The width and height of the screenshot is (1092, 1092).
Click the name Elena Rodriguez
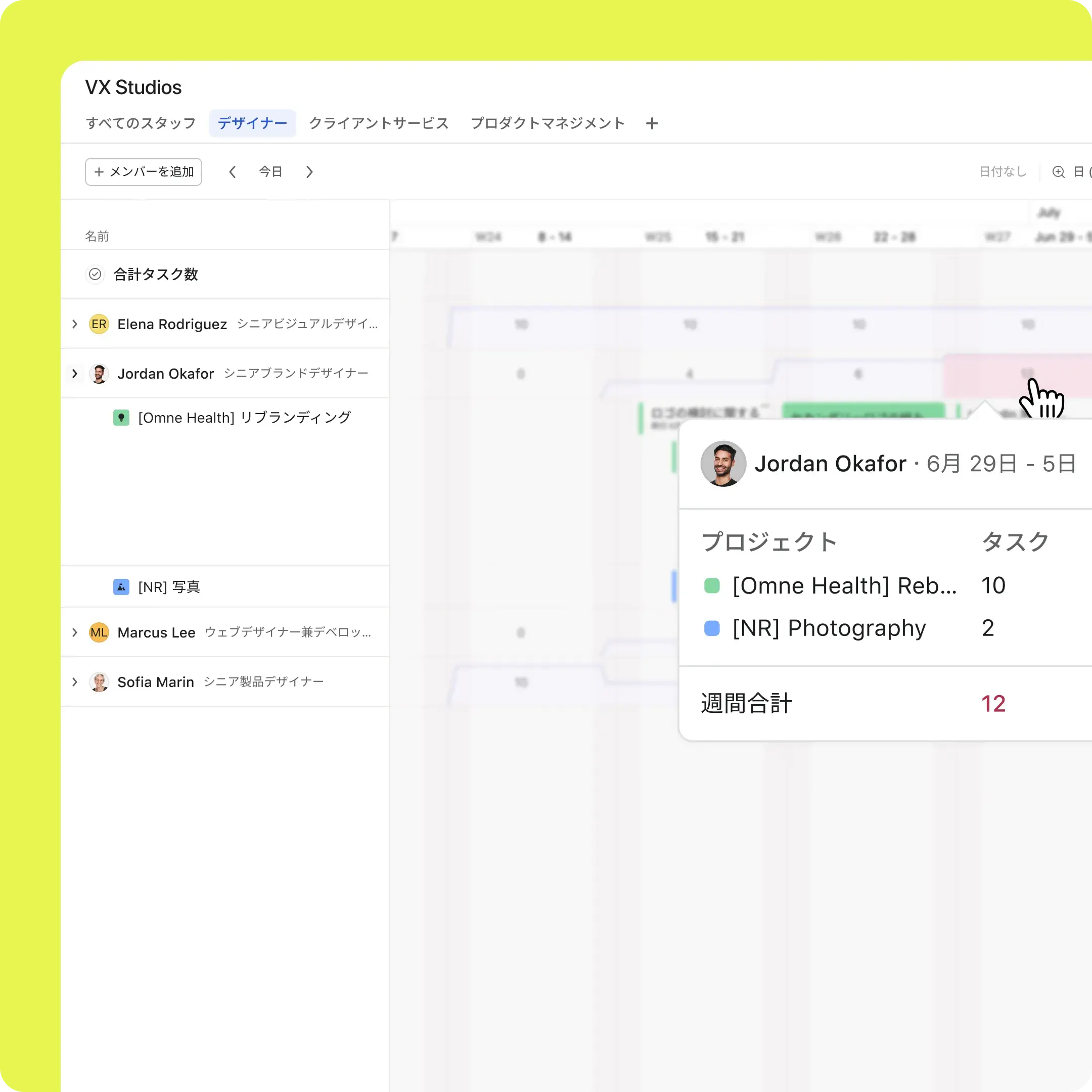pos(172,324)
